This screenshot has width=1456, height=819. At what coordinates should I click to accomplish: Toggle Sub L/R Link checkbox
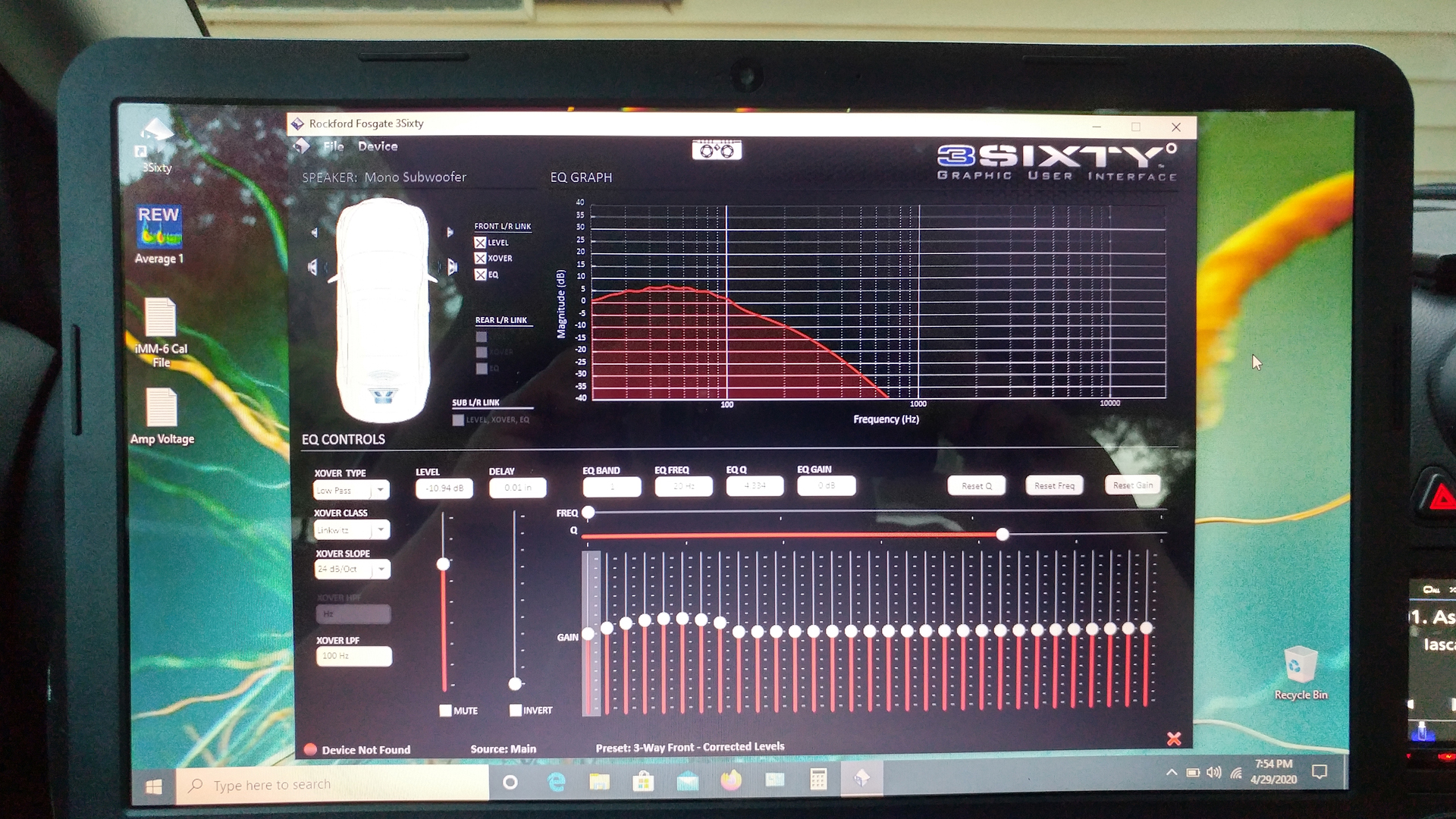[x=458, y=420]
